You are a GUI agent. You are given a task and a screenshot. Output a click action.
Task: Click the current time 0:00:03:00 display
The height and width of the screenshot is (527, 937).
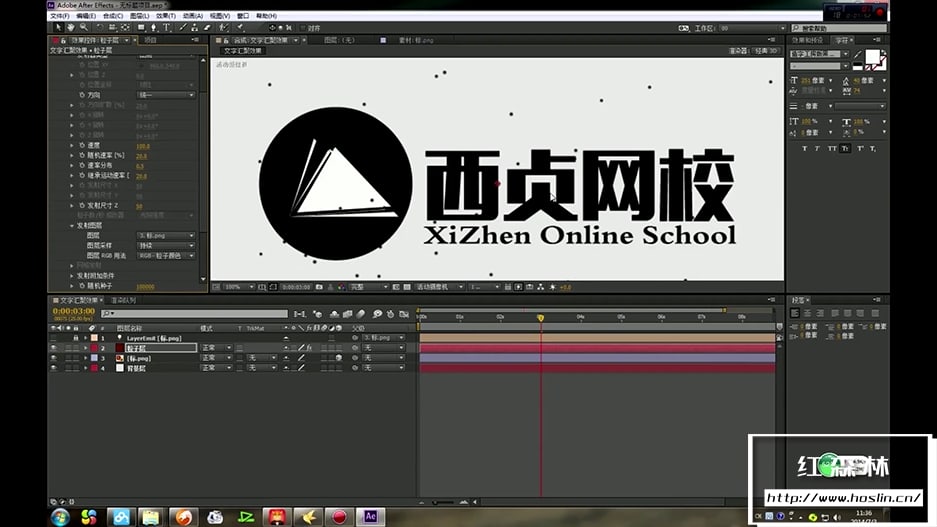pos(74,311)
